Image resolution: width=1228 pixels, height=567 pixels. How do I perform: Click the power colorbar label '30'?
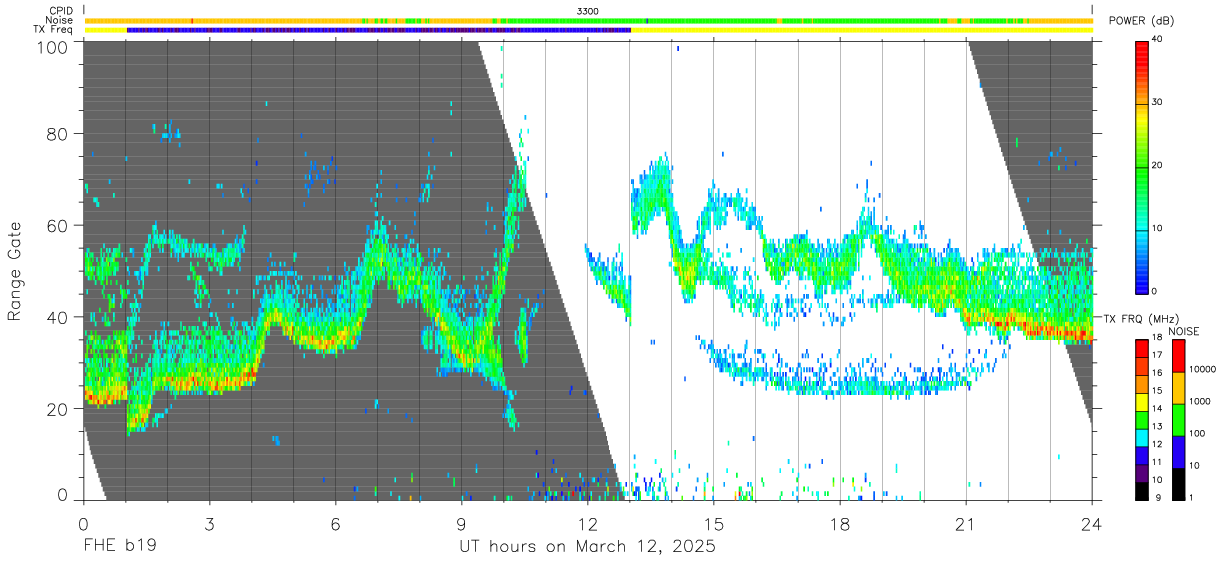(1158, 103)
